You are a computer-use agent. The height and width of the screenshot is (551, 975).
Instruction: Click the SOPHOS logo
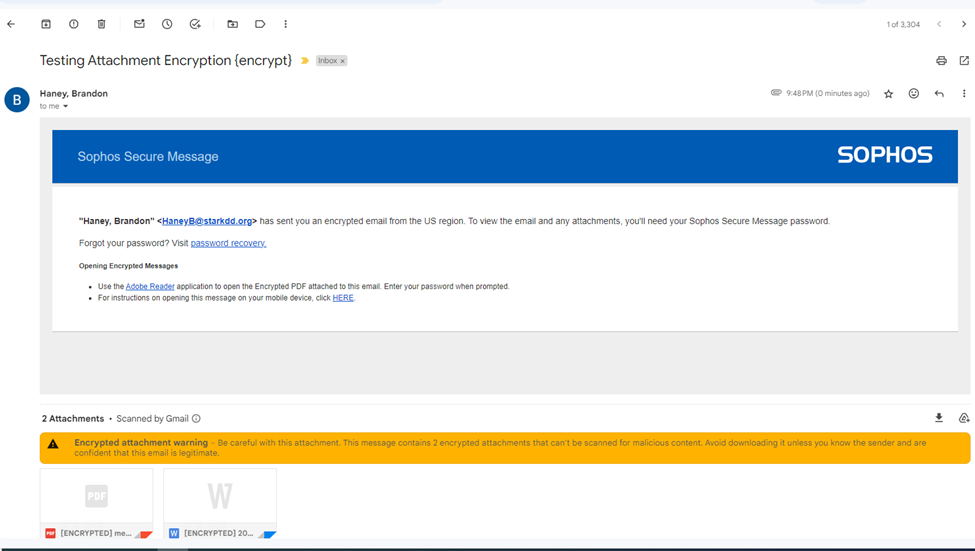885,155
